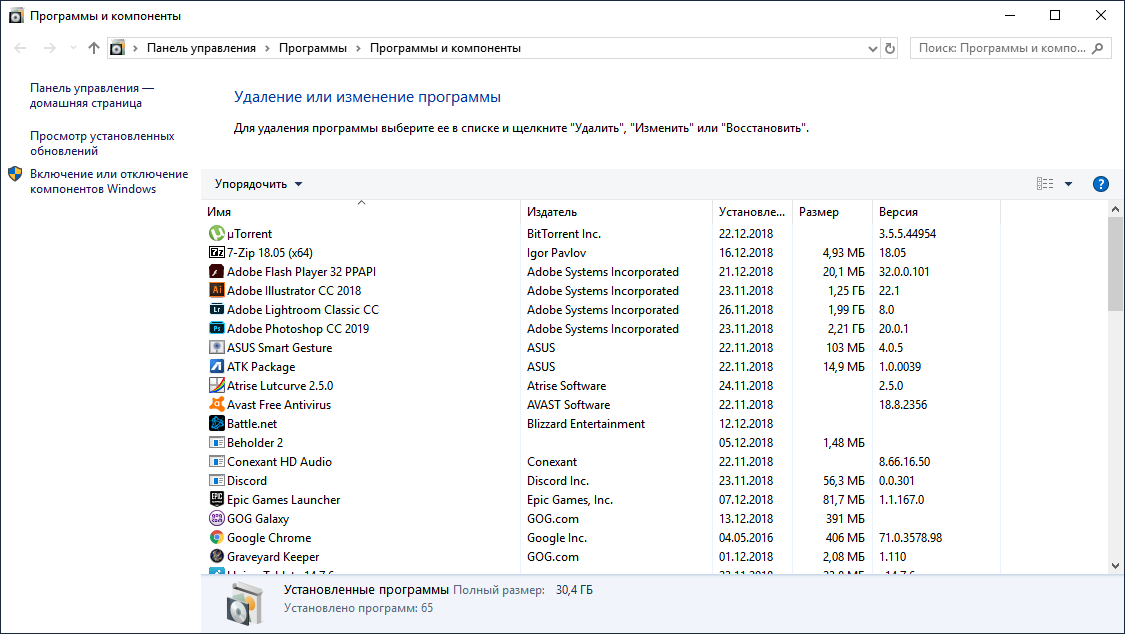Click the ASUS Smart Gesture icon

(x=216, y=347)
